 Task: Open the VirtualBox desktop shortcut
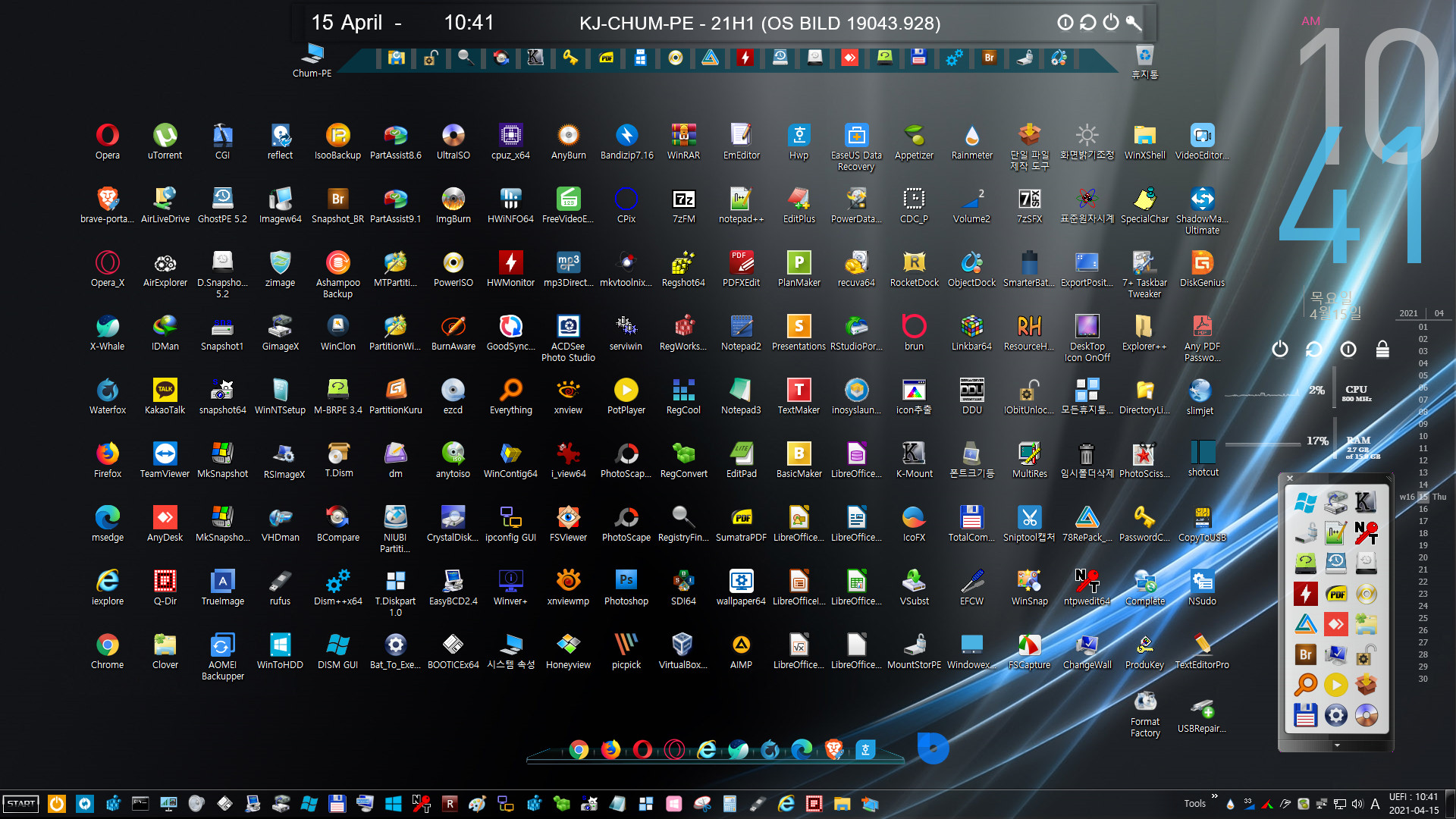[683, 651]
